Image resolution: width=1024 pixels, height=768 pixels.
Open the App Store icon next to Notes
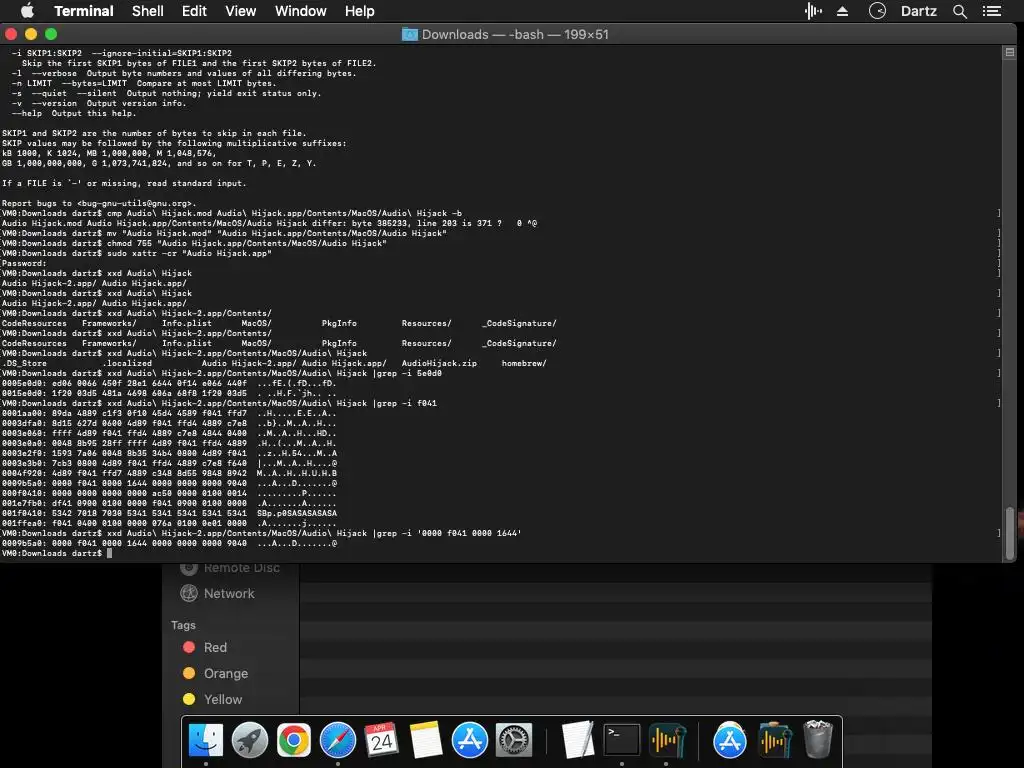pyautogui.click(x=470, y=740)
